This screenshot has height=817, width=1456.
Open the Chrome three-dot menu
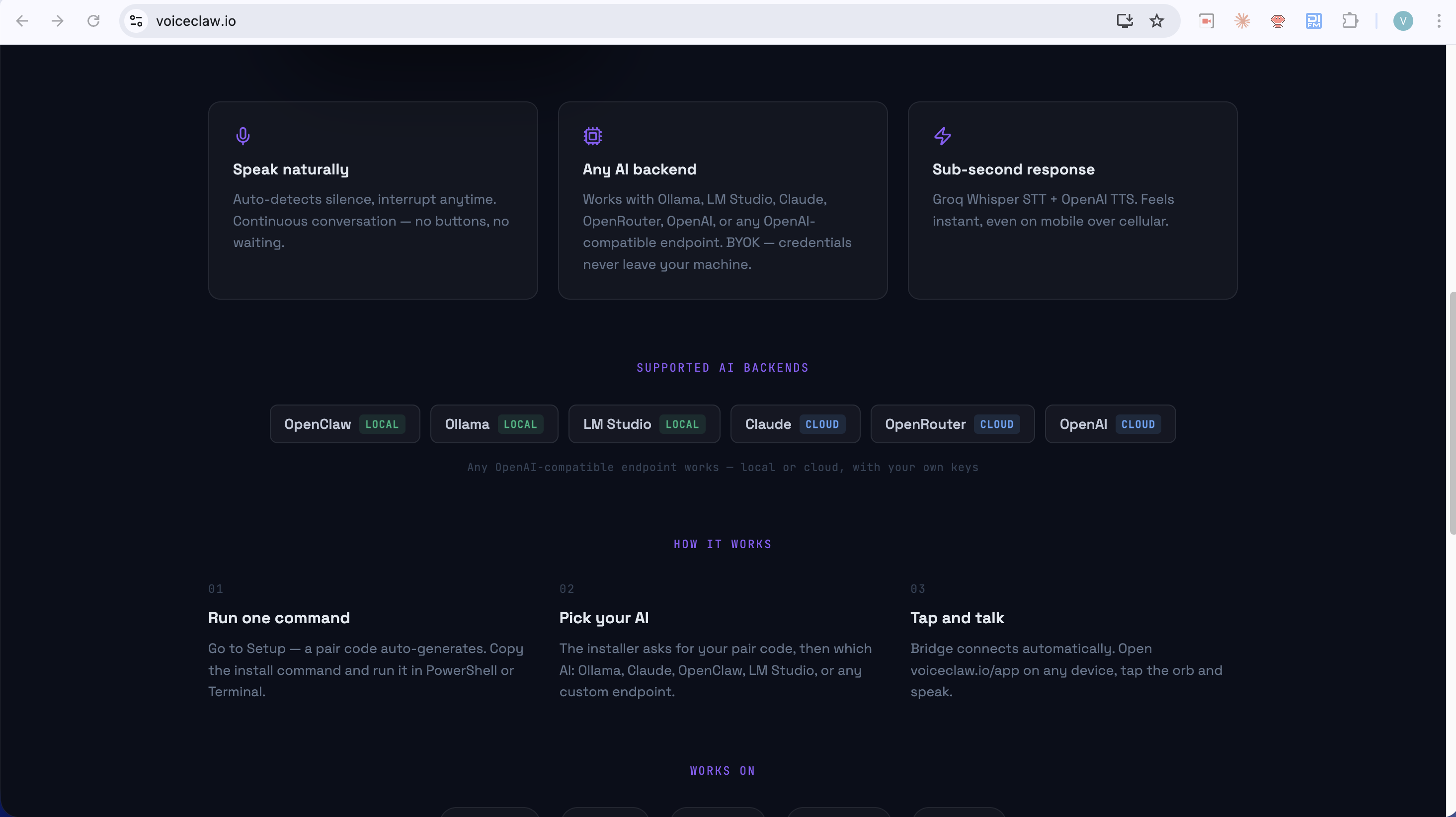pos(1439,21)
